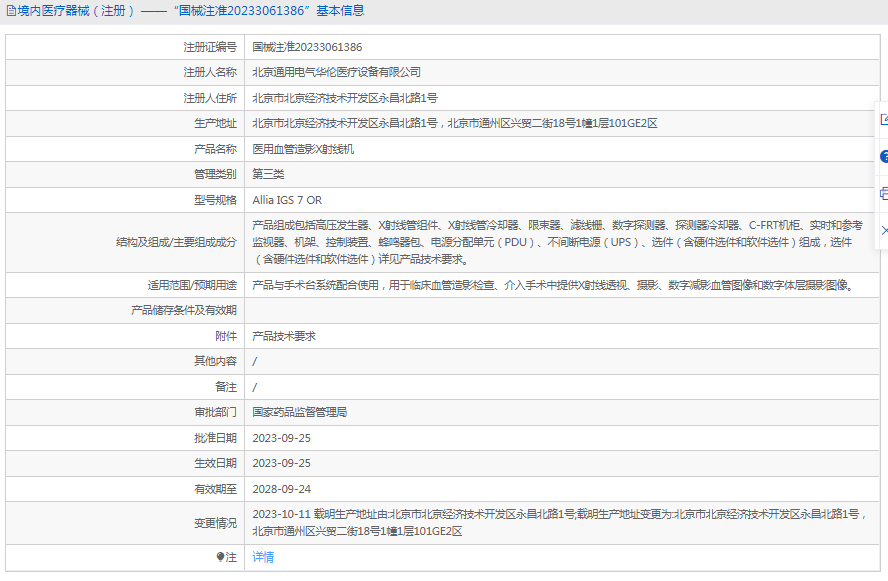Close the floating side toolbar with the X
888x581 pixels.
[x=885, y=230]
